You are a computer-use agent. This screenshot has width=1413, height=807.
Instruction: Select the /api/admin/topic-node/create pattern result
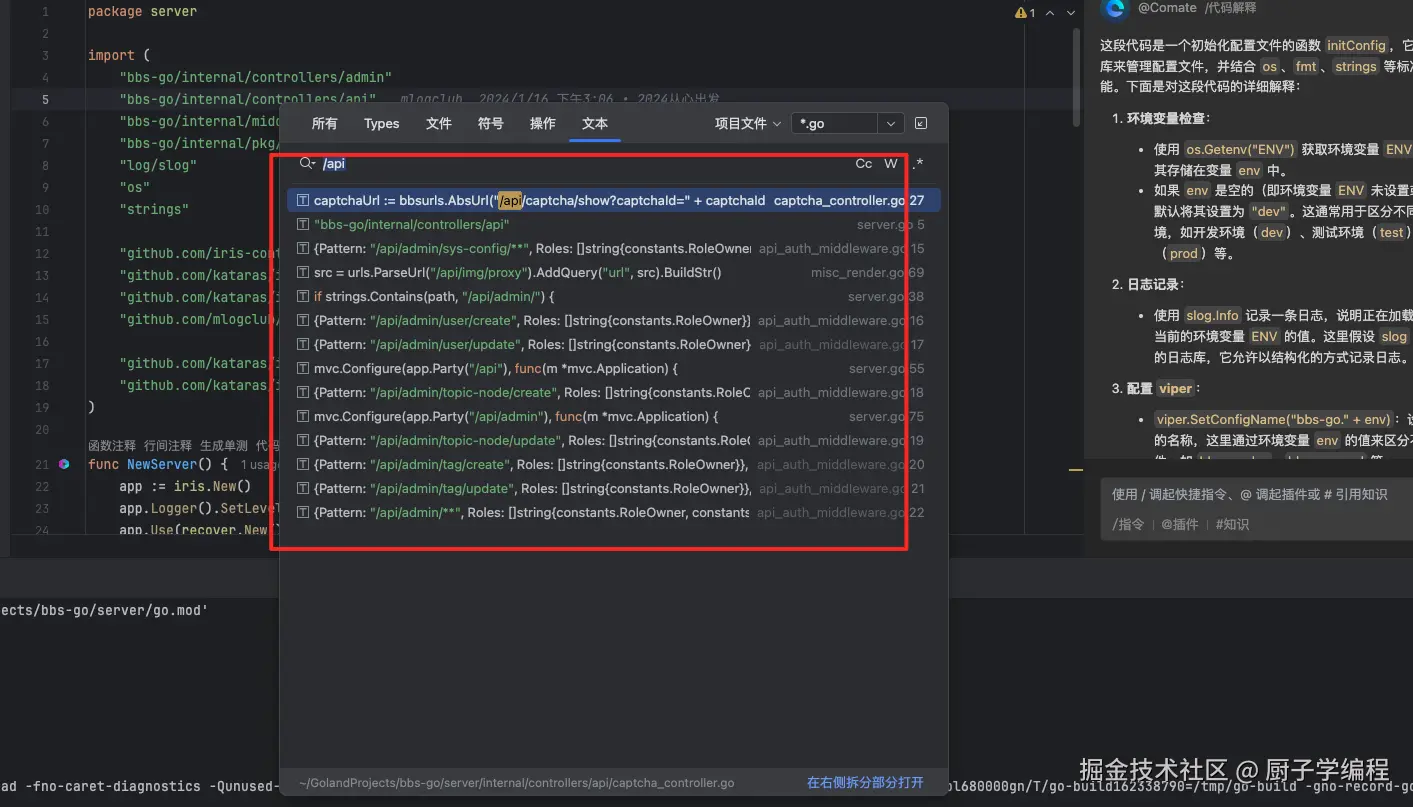[613, 393]
